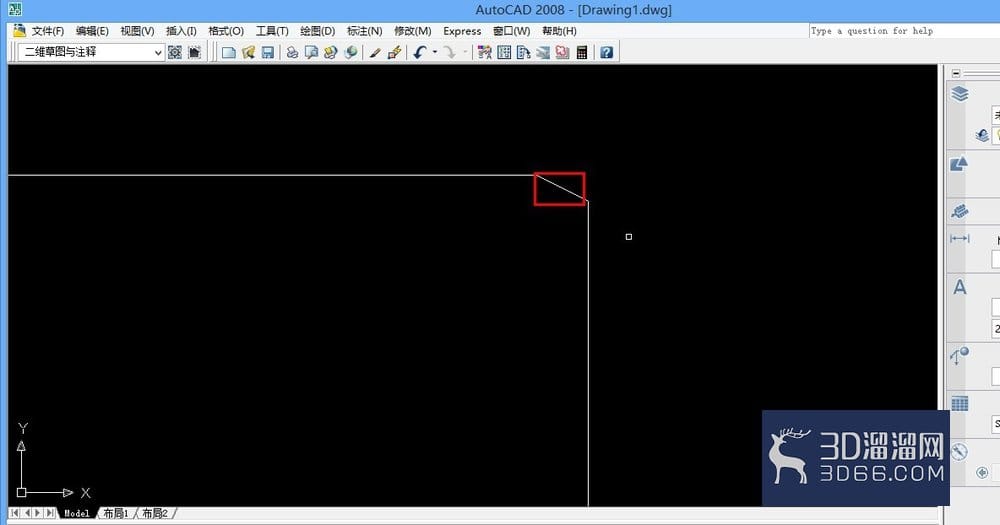
Task: Click the Tables panel icon on dashboard
Action: 959,403
